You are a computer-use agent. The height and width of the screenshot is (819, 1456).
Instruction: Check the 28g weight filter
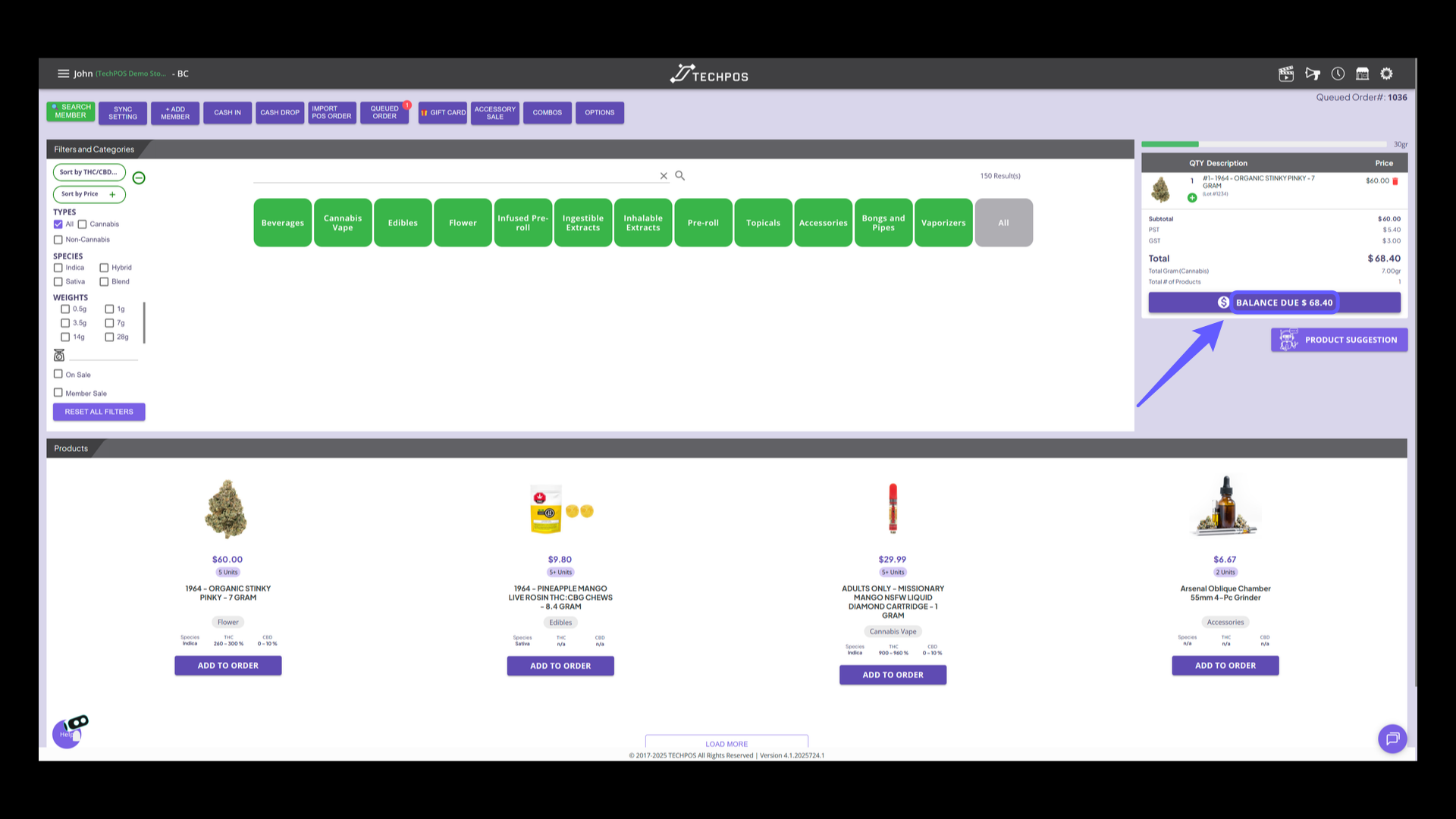(x=109, y=337)
